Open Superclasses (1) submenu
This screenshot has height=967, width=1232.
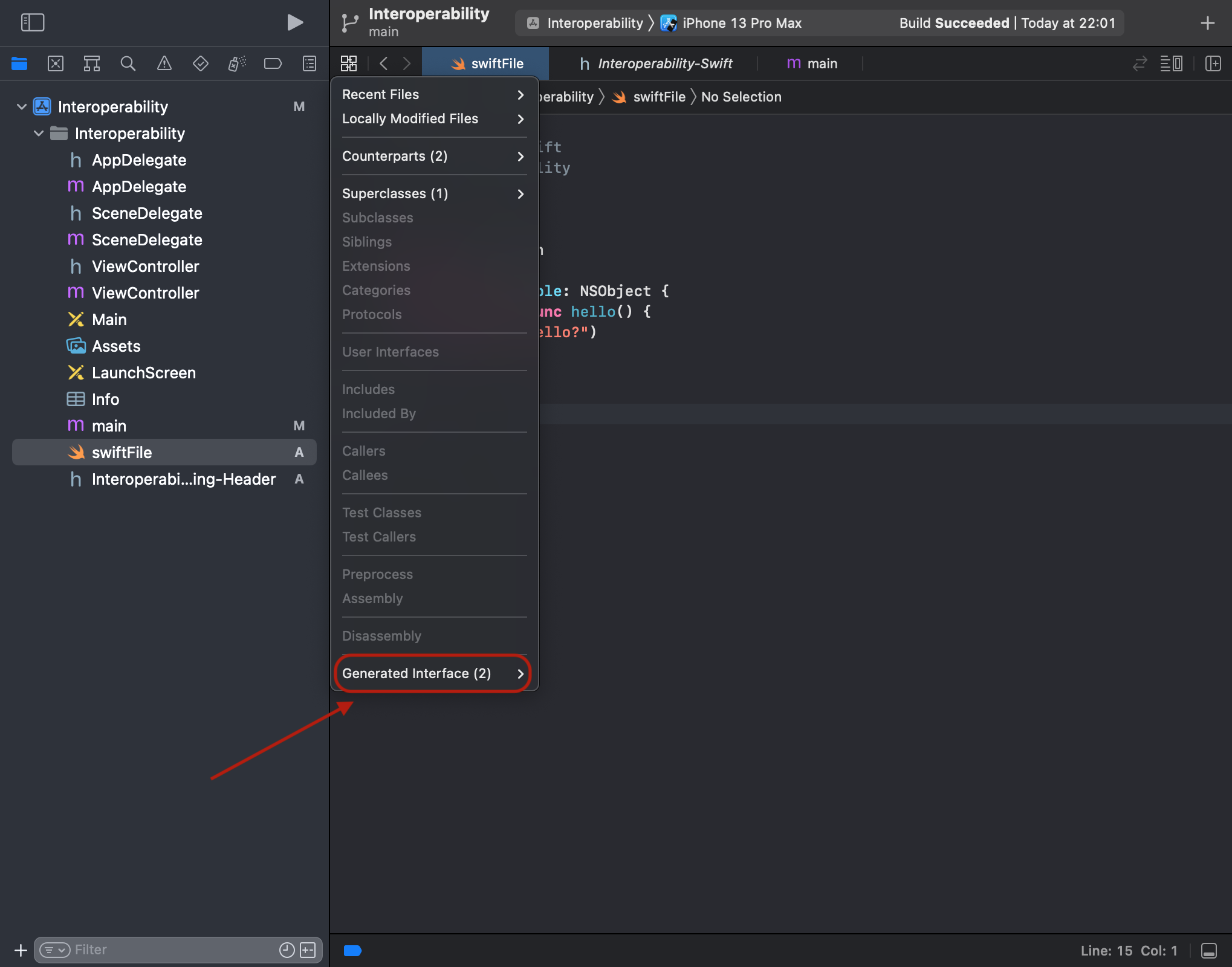pyautogui.click(x=434, y=194)
